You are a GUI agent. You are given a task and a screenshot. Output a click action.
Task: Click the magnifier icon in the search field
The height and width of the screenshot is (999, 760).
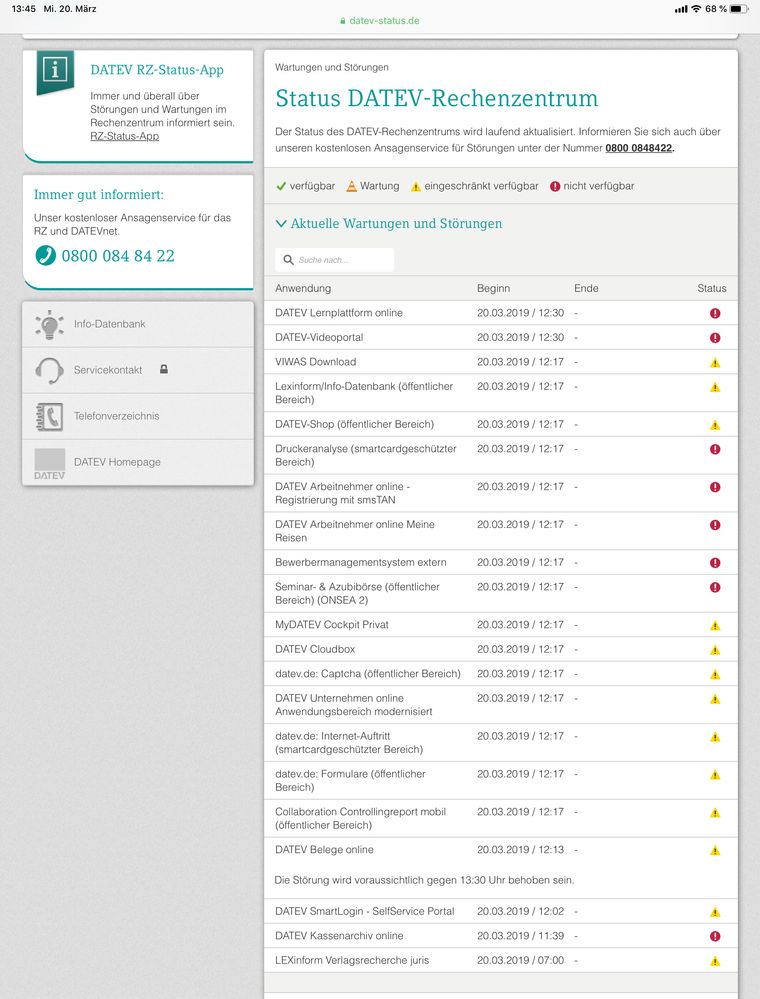coord(289,260)
